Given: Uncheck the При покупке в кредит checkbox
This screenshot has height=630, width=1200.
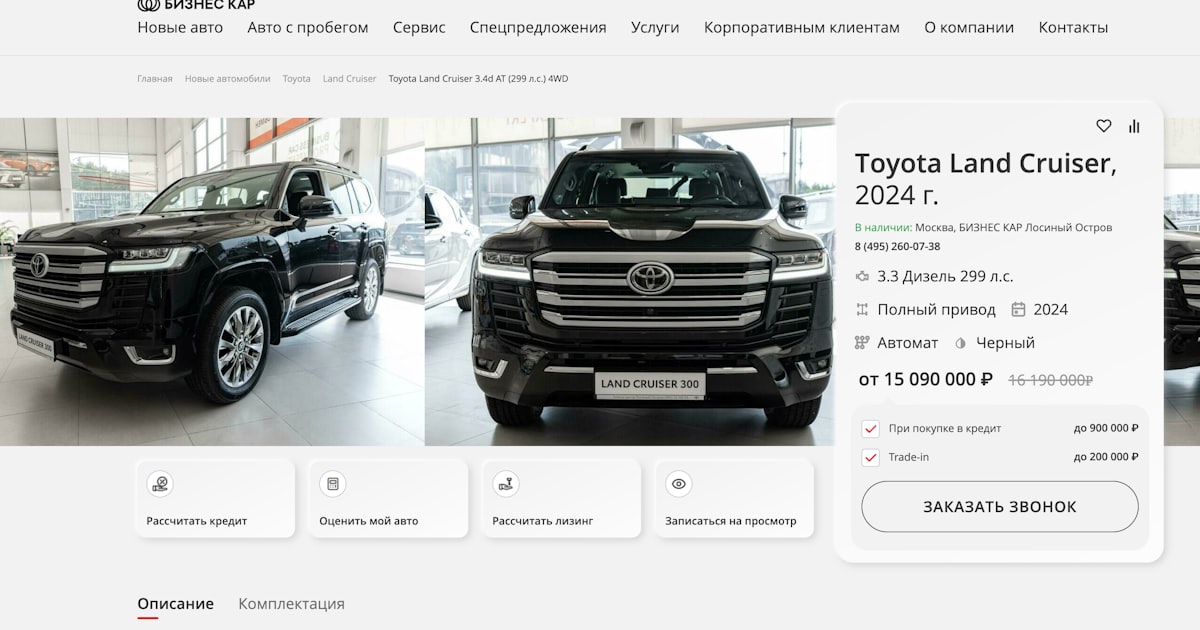Looking at the screenshot, I should 870,429.
